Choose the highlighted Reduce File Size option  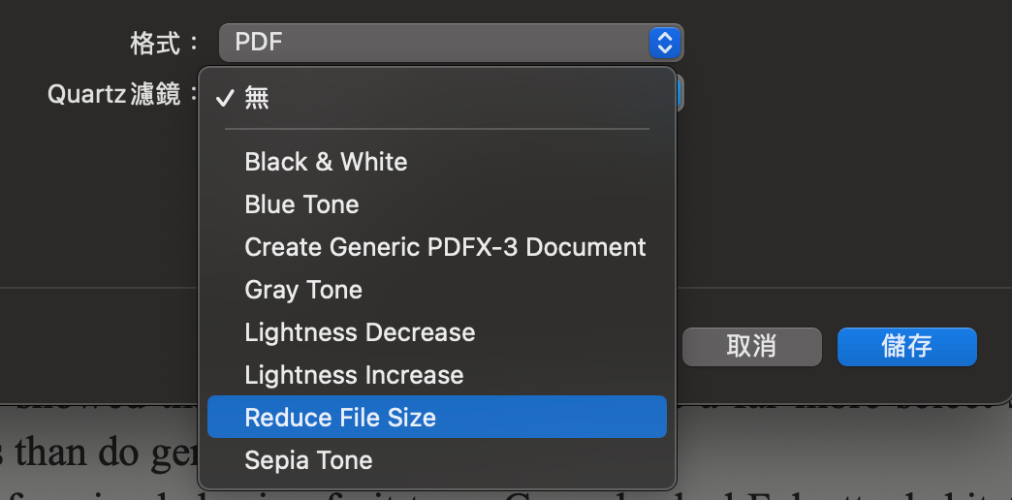(340, 417)
